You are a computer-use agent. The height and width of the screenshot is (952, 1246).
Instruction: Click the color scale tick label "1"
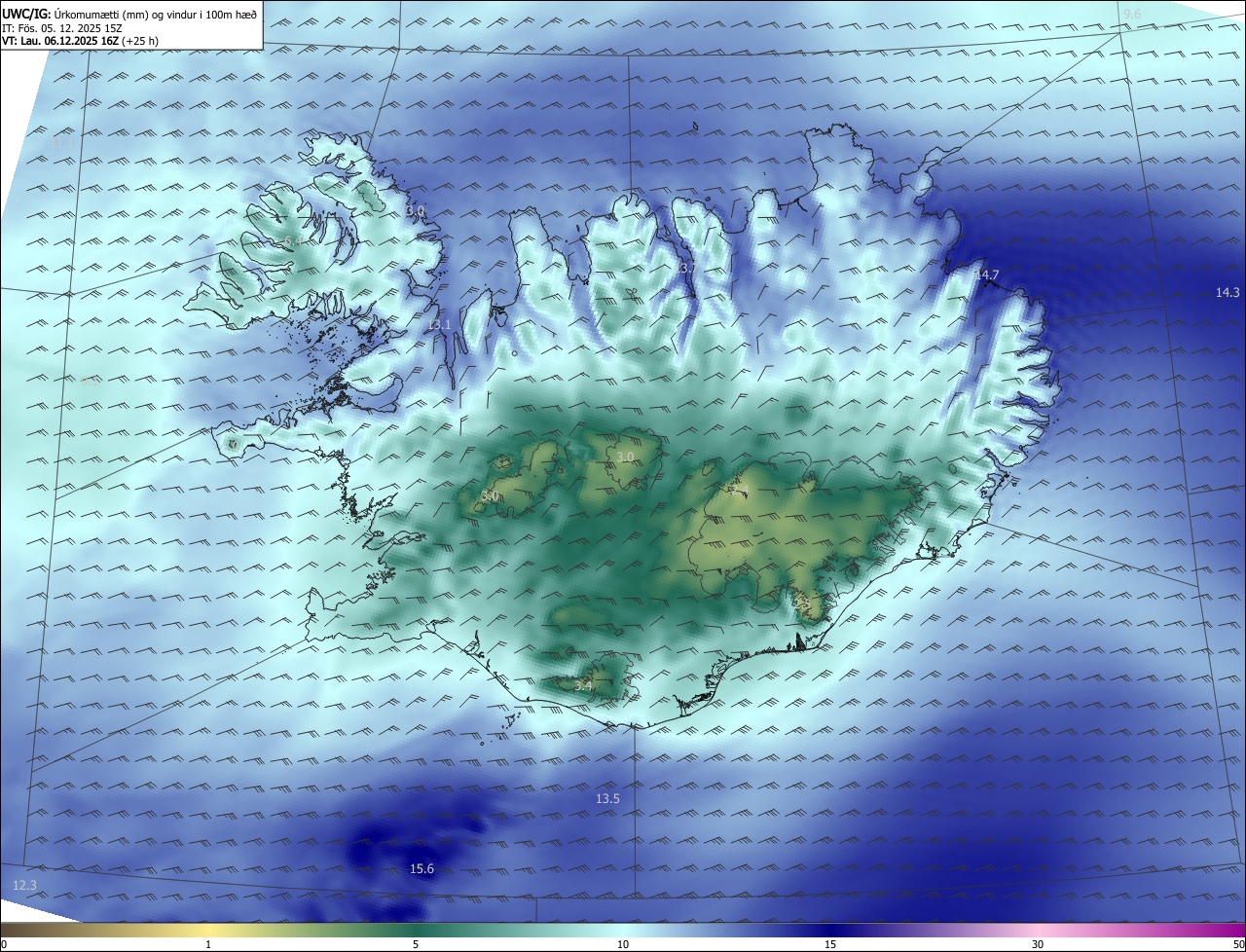208,944
